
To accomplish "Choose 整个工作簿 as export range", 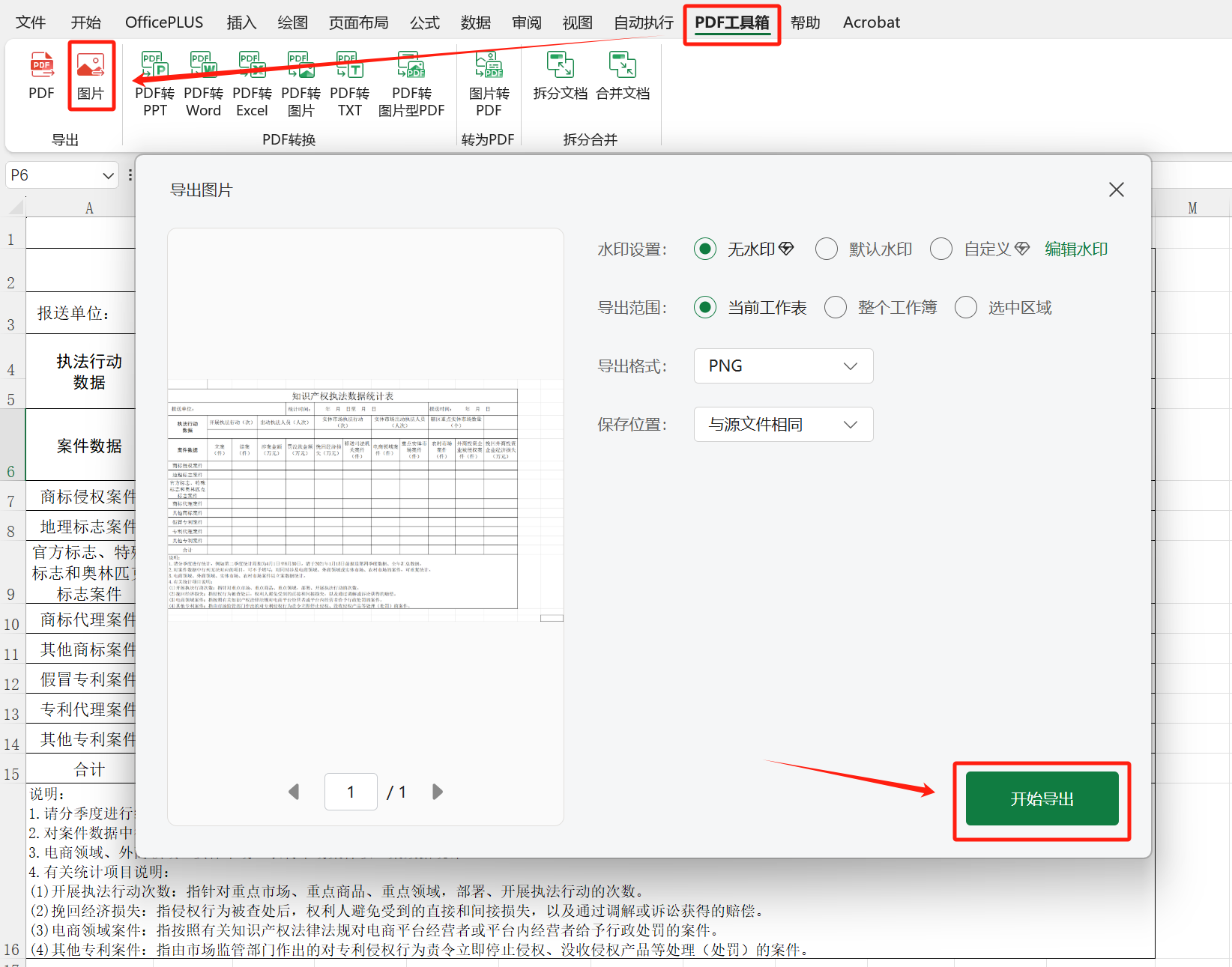I will point(836,307).
